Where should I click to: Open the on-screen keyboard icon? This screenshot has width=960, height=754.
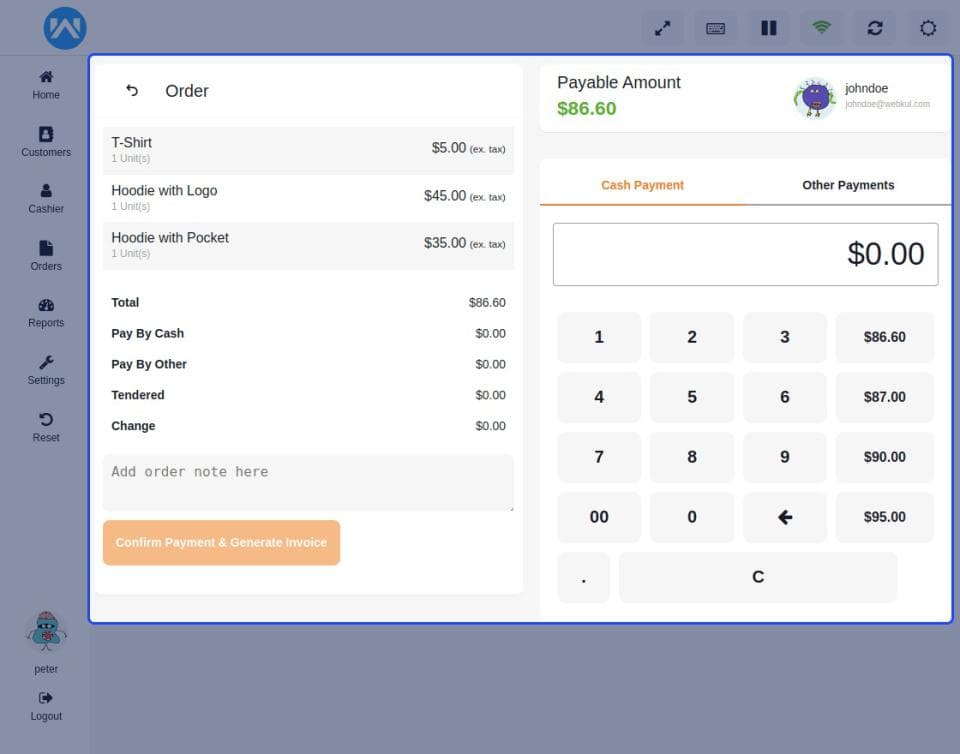tap(716, 28)
